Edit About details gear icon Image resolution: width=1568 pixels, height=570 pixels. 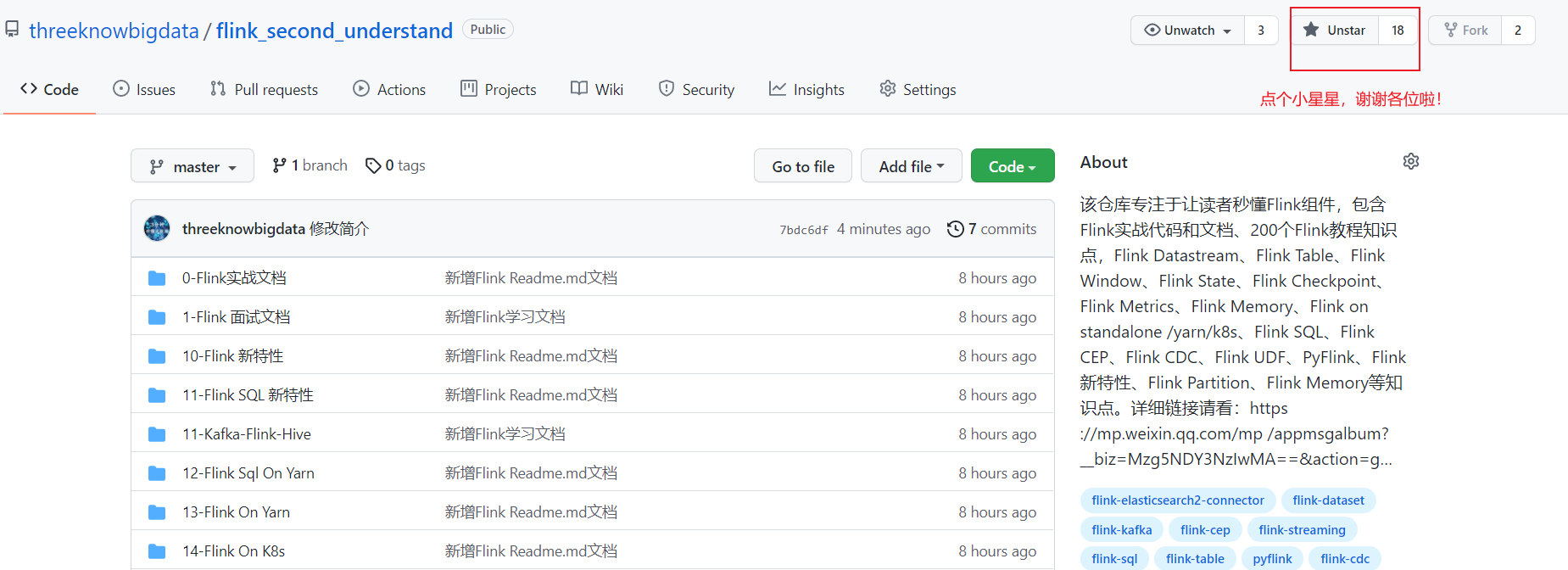click(x=1411, y=161)
